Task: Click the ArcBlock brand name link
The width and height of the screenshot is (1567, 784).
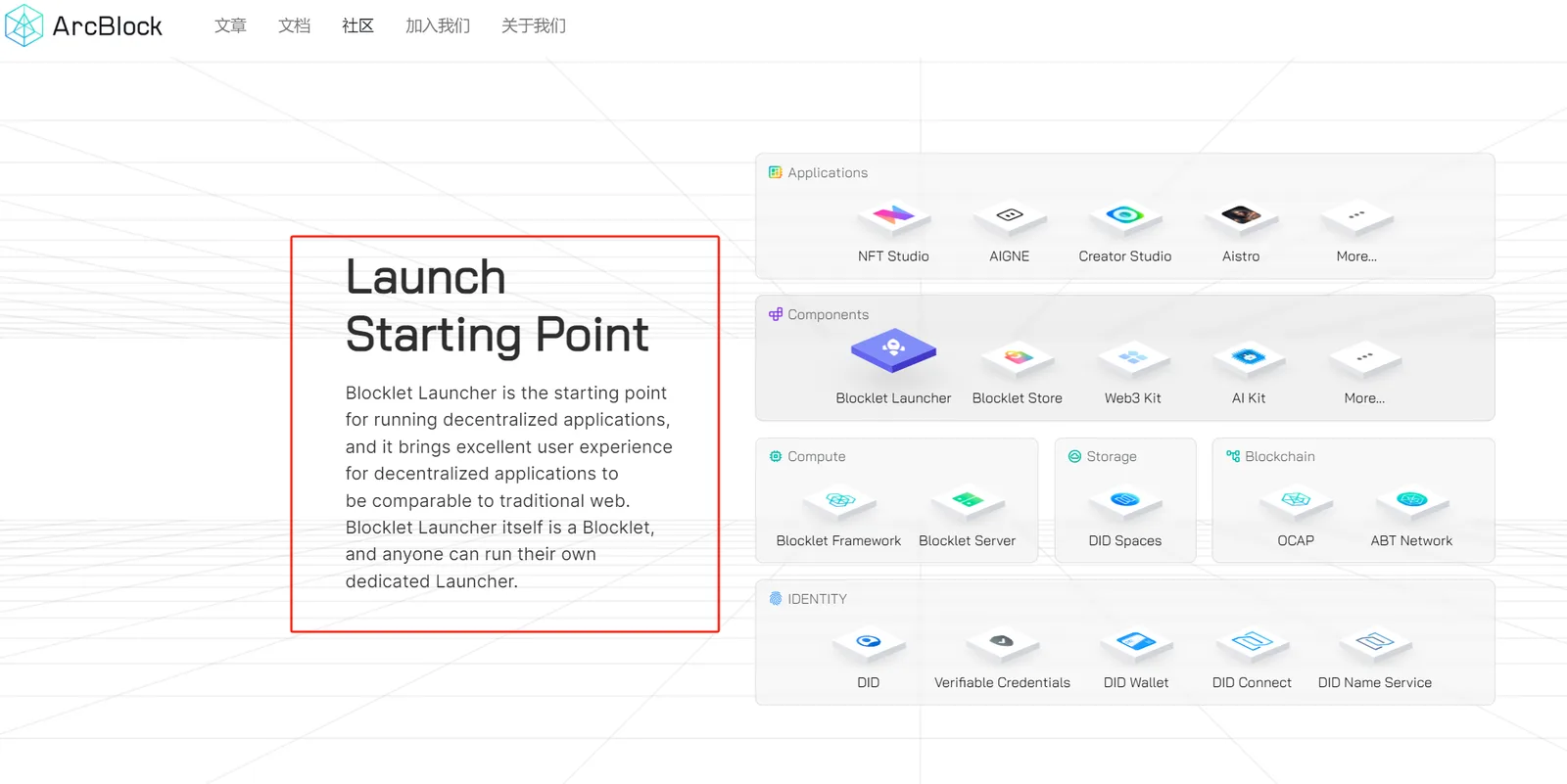Action: tap(108, 26)
